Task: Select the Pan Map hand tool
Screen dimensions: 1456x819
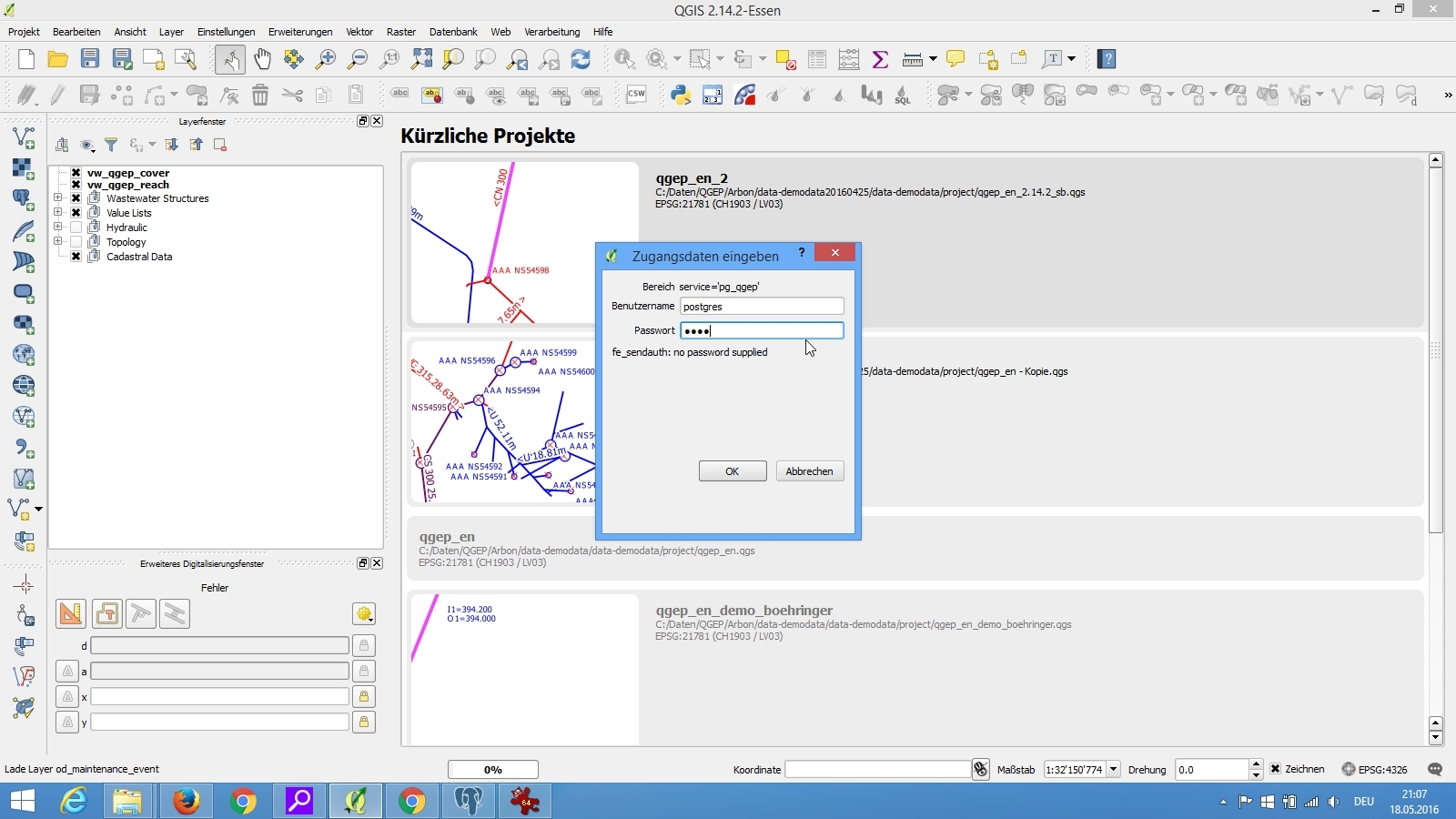Action: (x=262, y=59)
